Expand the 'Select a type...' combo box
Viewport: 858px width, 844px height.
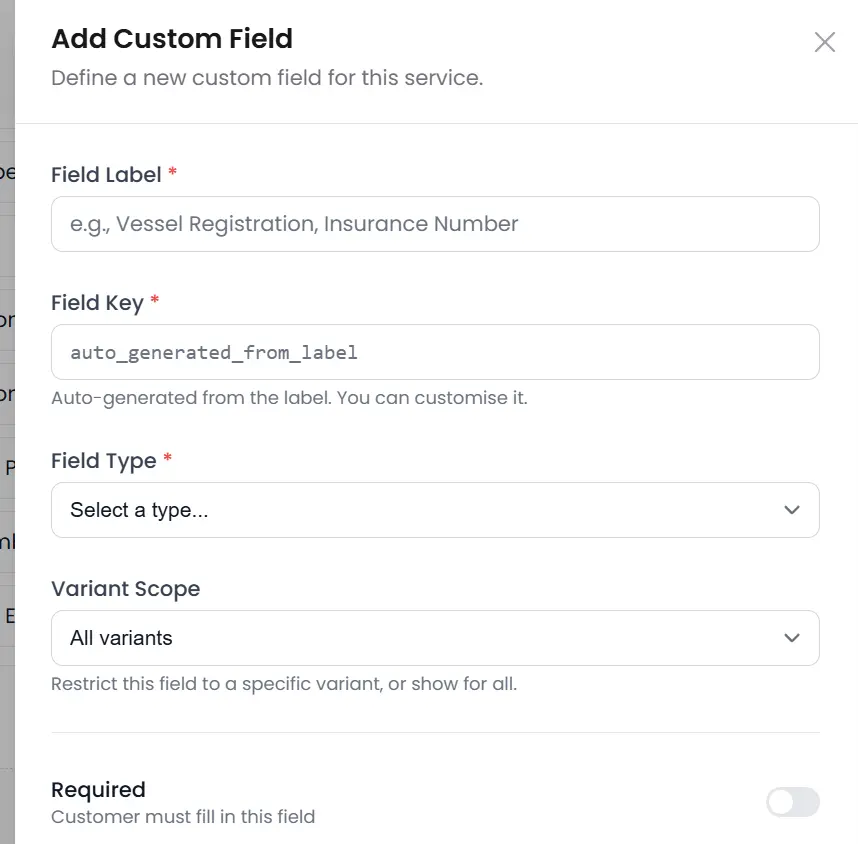[434, 510]
